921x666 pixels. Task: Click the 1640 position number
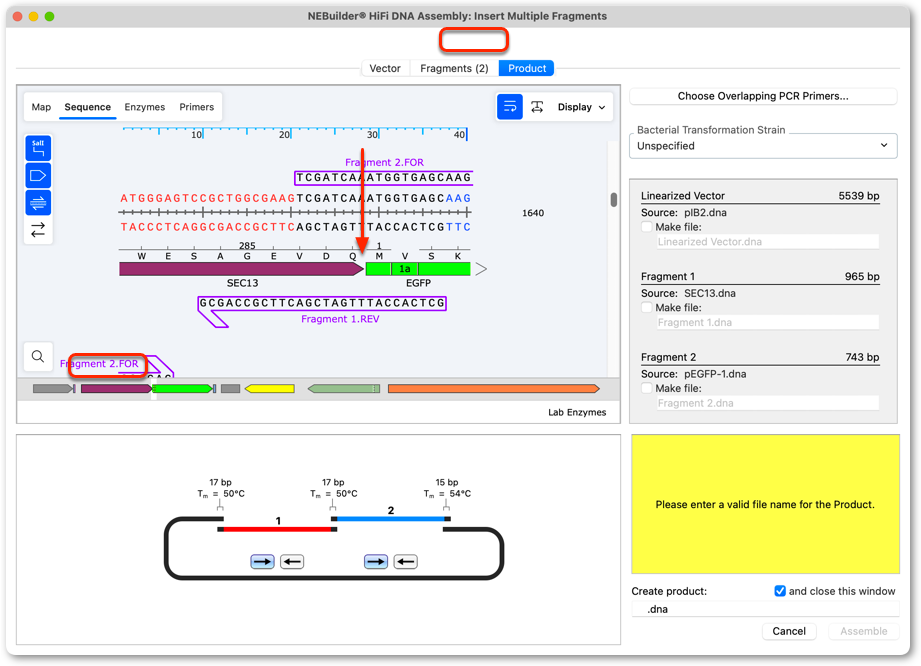[x=533, y=213]
